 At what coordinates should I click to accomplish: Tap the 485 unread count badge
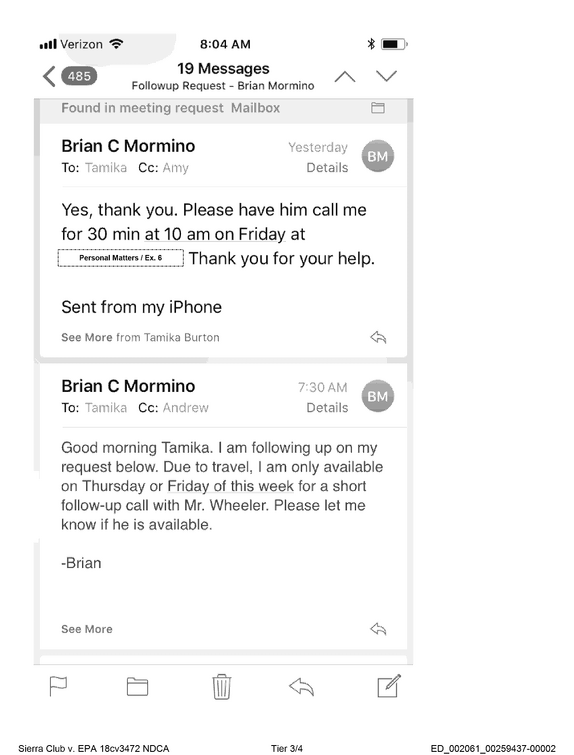[79, 76]
